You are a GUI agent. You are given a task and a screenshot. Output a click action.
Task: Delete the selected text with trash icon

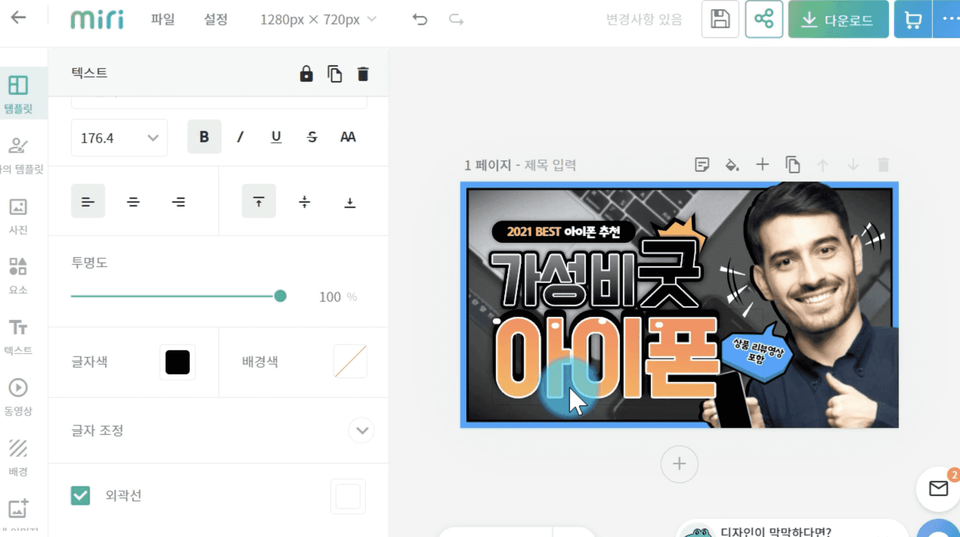pyautogui.click(x=363, y=74)
